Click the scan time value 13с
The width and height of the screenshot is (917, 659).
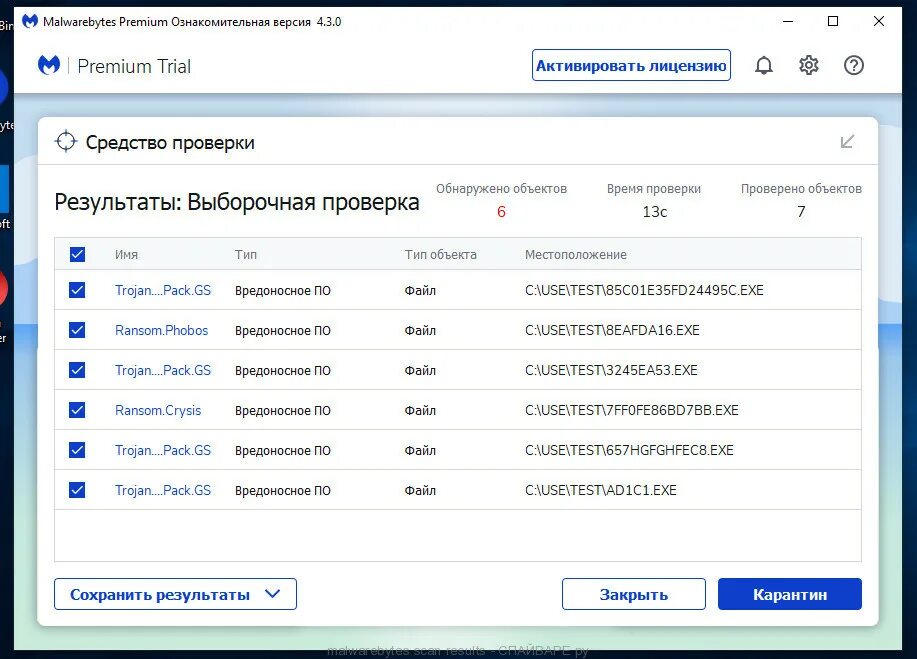pyautogui.click(x=654, y=212)
